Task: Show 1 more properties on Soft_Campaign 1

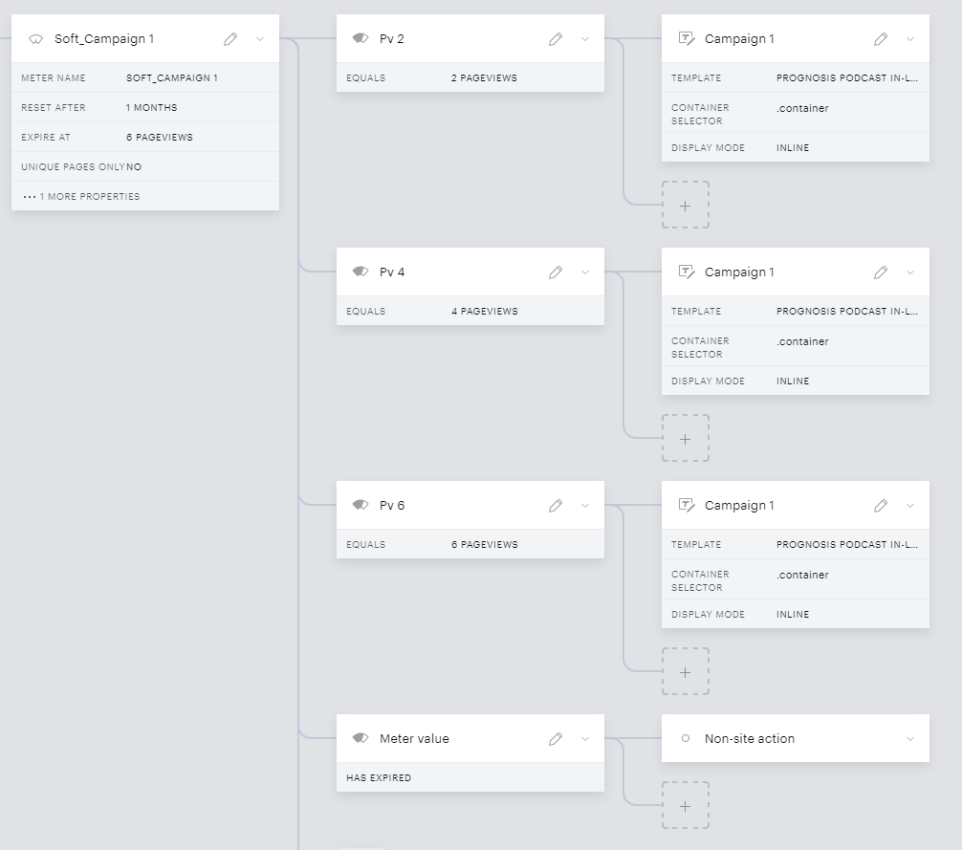Action: [x=82, y=196]
